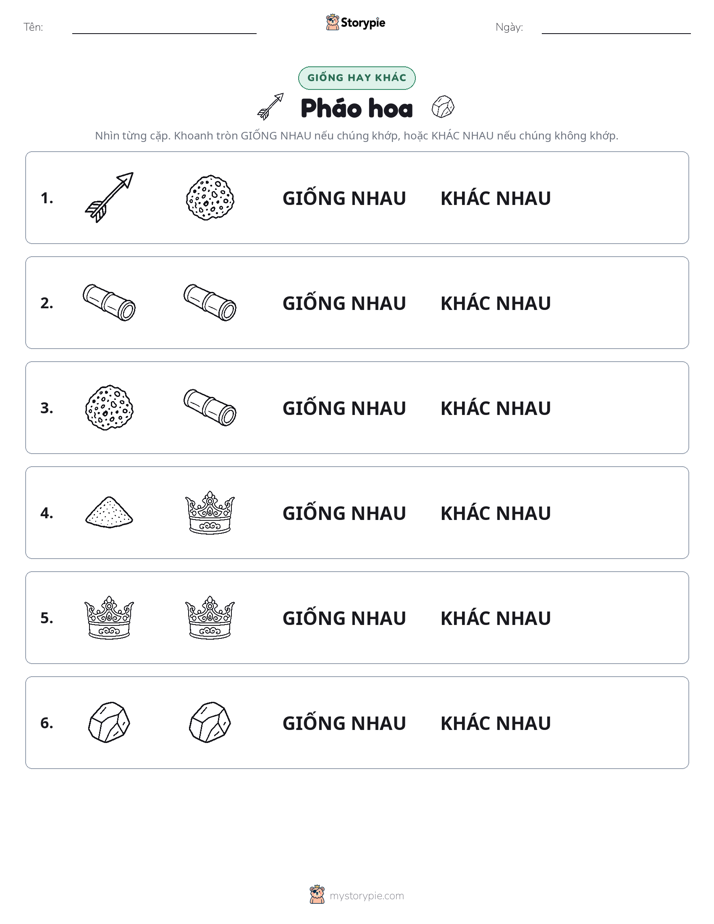This screenshot has height=924, width=714.
Task: Click the second crown in row 5
Action: pos(210,617)
